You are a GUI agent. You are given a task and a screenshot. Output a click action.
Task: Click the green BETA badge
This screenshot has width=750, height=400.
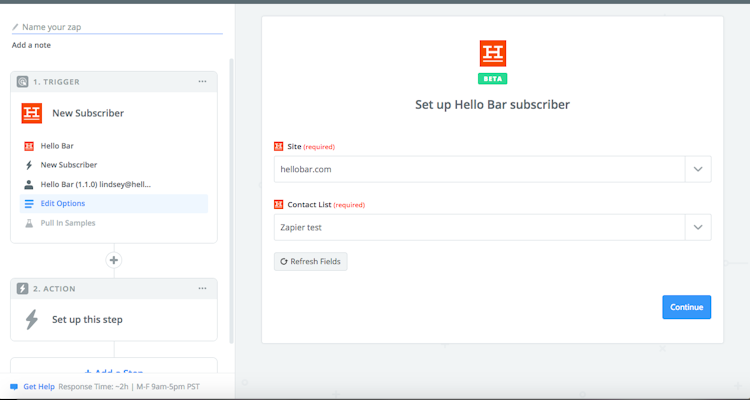tap(493, 79)
